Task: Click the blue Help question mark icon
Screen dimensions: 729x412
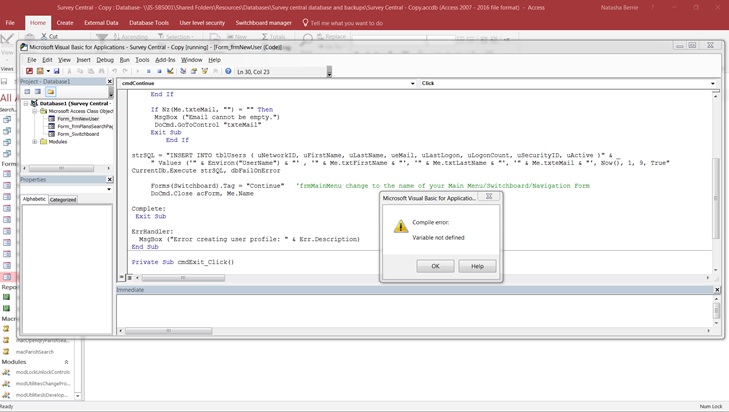Action: 228,71
